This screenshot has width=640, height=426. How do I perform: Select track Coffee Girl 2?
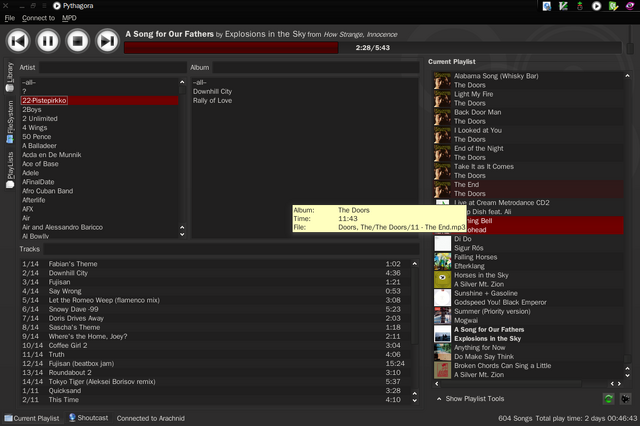coord(216,345)
